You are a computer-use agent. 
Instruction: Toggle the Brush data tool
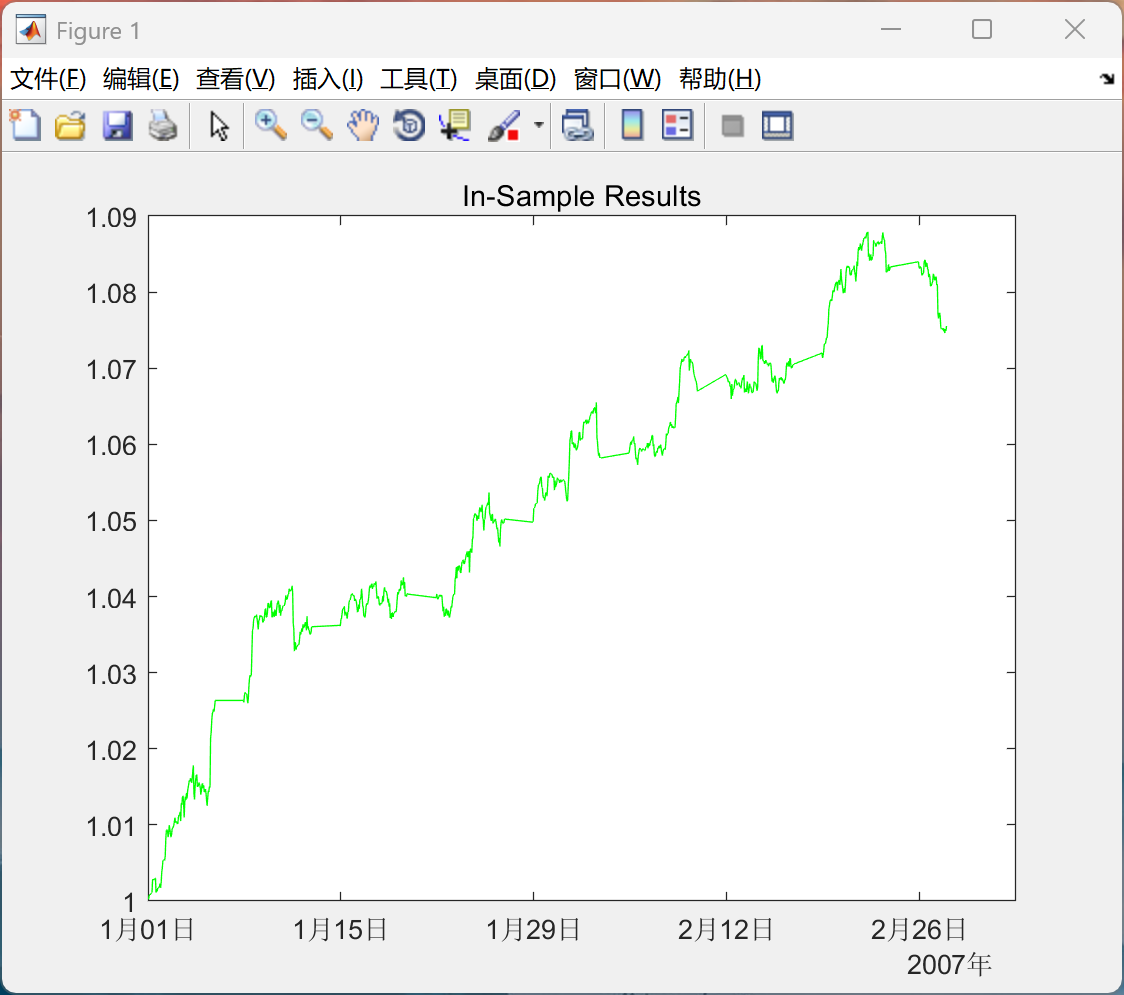[x=504, y=125]
